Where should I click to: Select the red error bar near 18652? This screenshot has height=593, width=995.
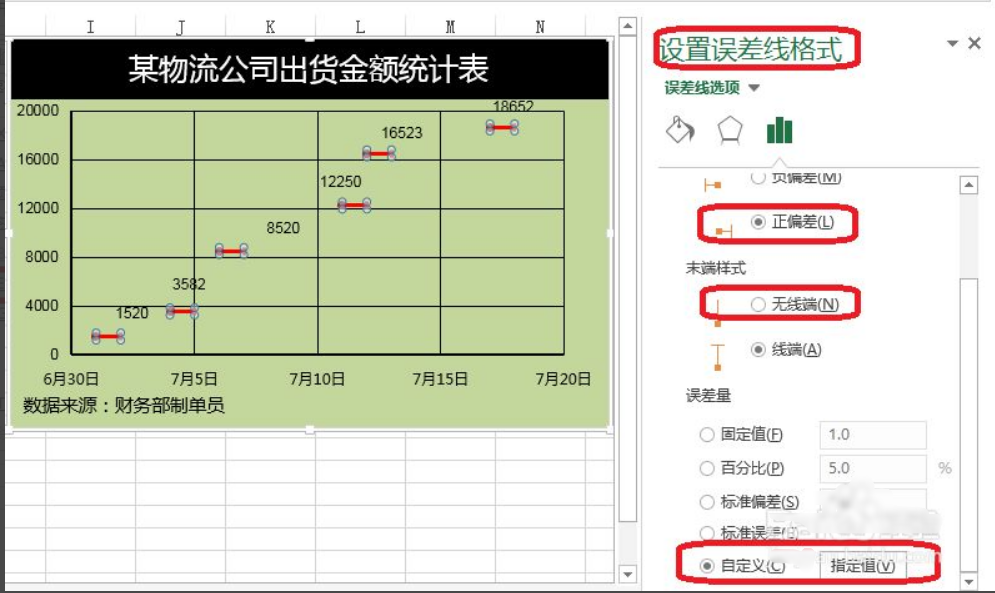[502, 128]
